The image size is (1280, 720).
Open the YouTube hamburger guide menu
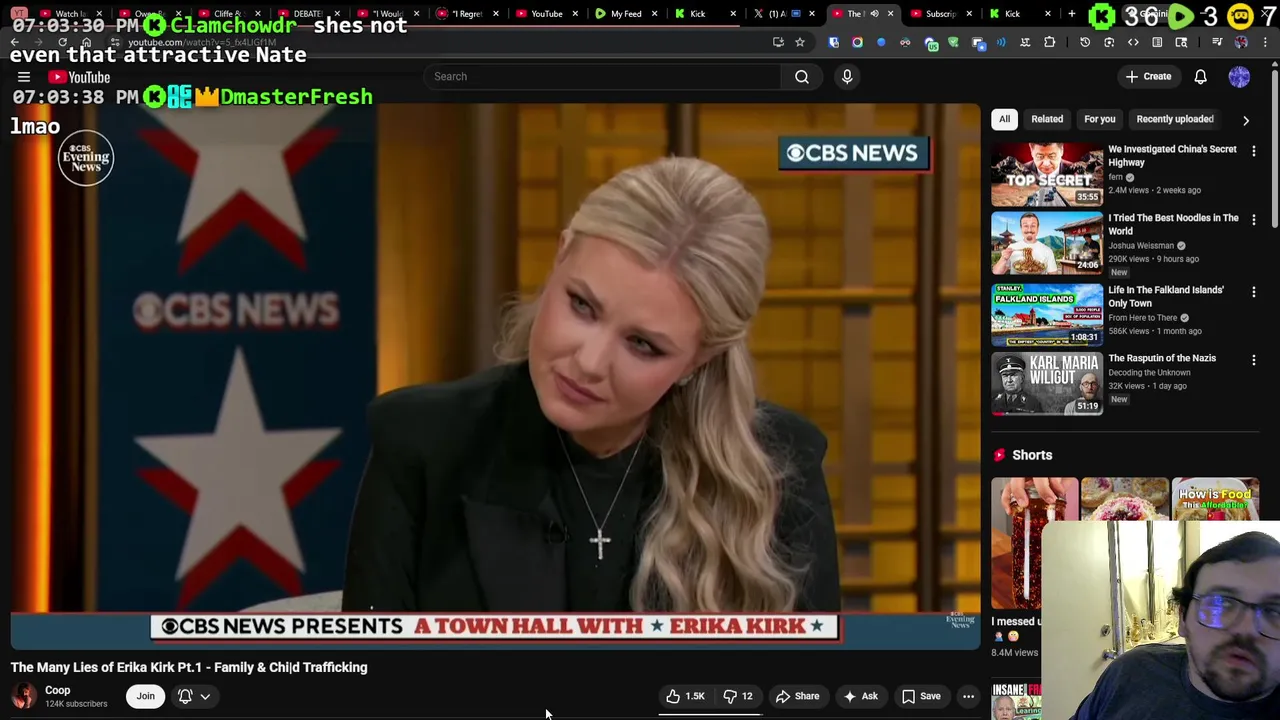[x=24, y=77]
